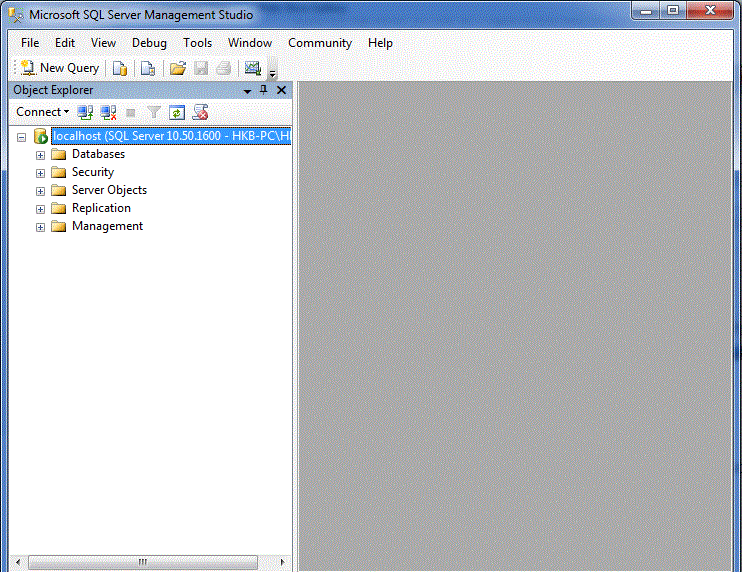This screenshot has height=572, width=742.
Task: Open File folder icon in toolbar
Action: (178, 69)
